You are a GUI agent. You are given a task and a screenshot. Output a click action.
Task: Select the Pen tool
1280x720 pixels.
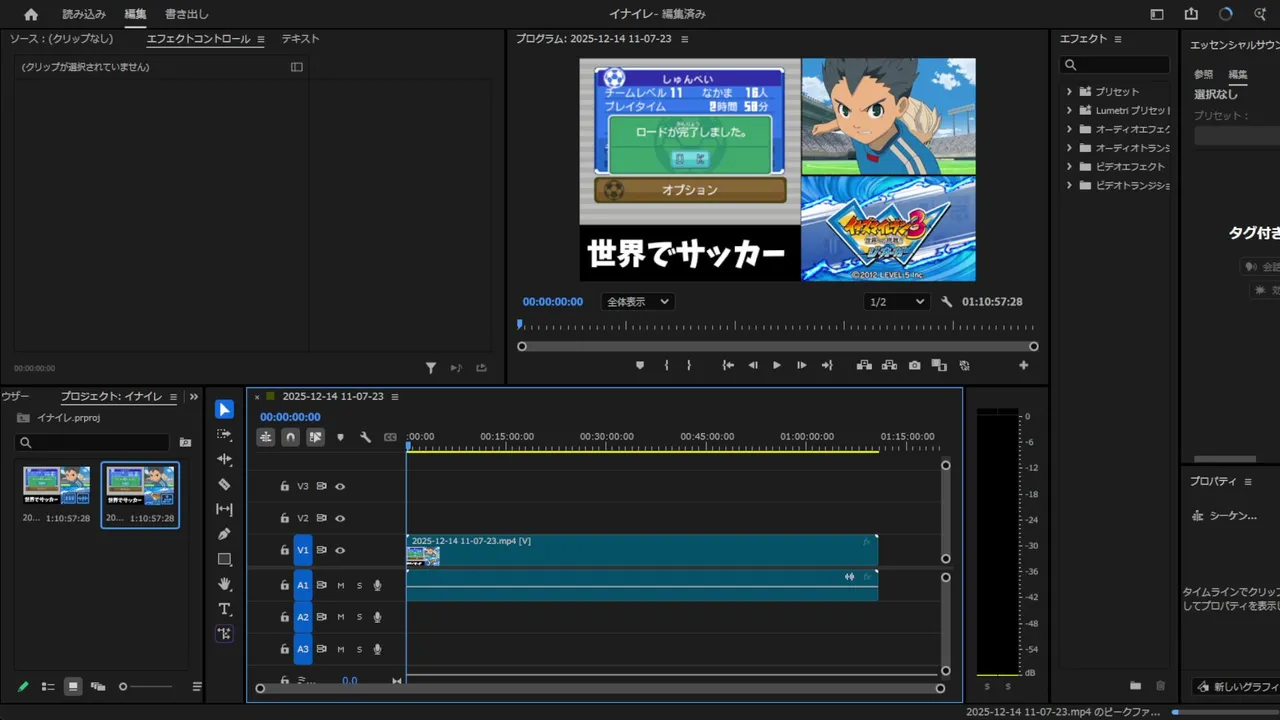(x=224, y=534)
